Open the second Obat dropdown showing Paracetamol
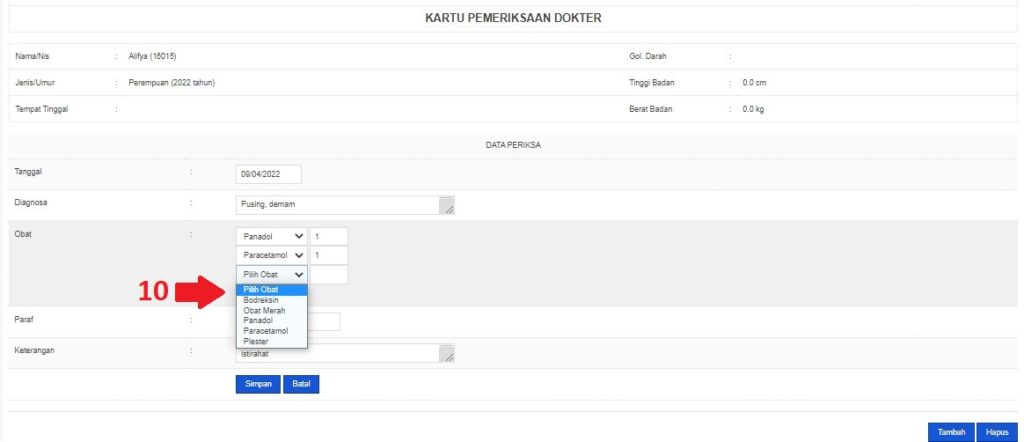 tap(272, 256)
